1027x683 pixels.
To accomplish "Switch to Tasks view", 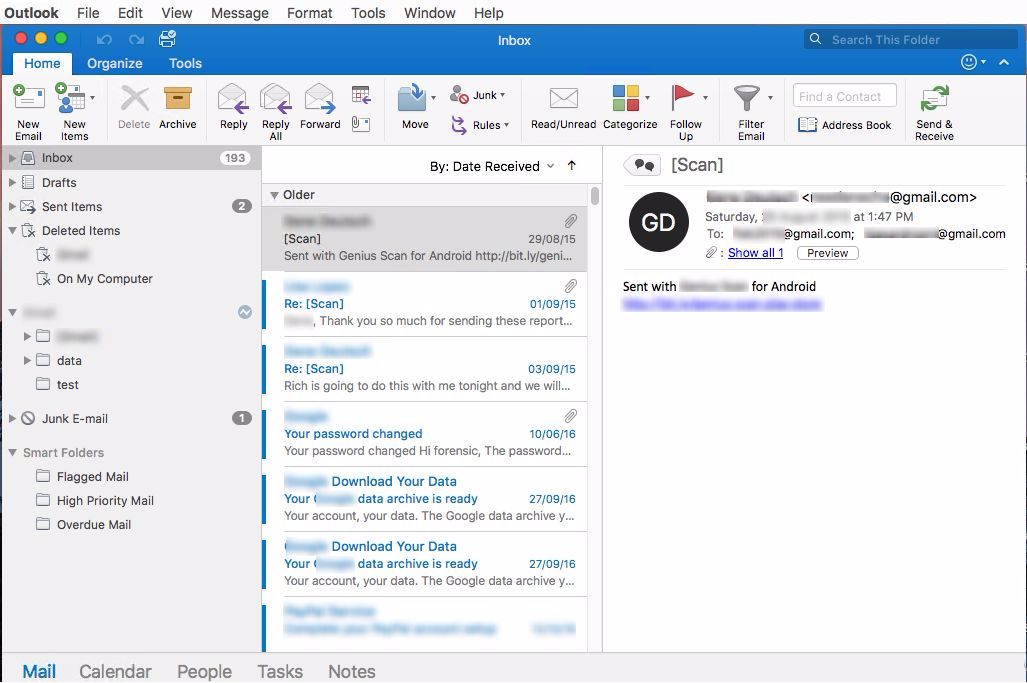I will [280, 671].
